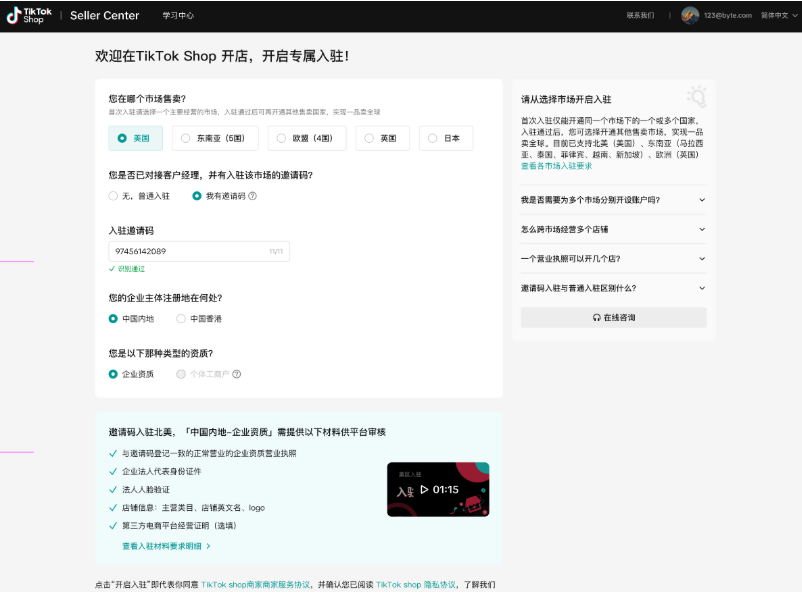Click the 入驻邀请码 input field
Viewport: 802px width, 592px height.
pyautogui.click(x=199, y=251)
